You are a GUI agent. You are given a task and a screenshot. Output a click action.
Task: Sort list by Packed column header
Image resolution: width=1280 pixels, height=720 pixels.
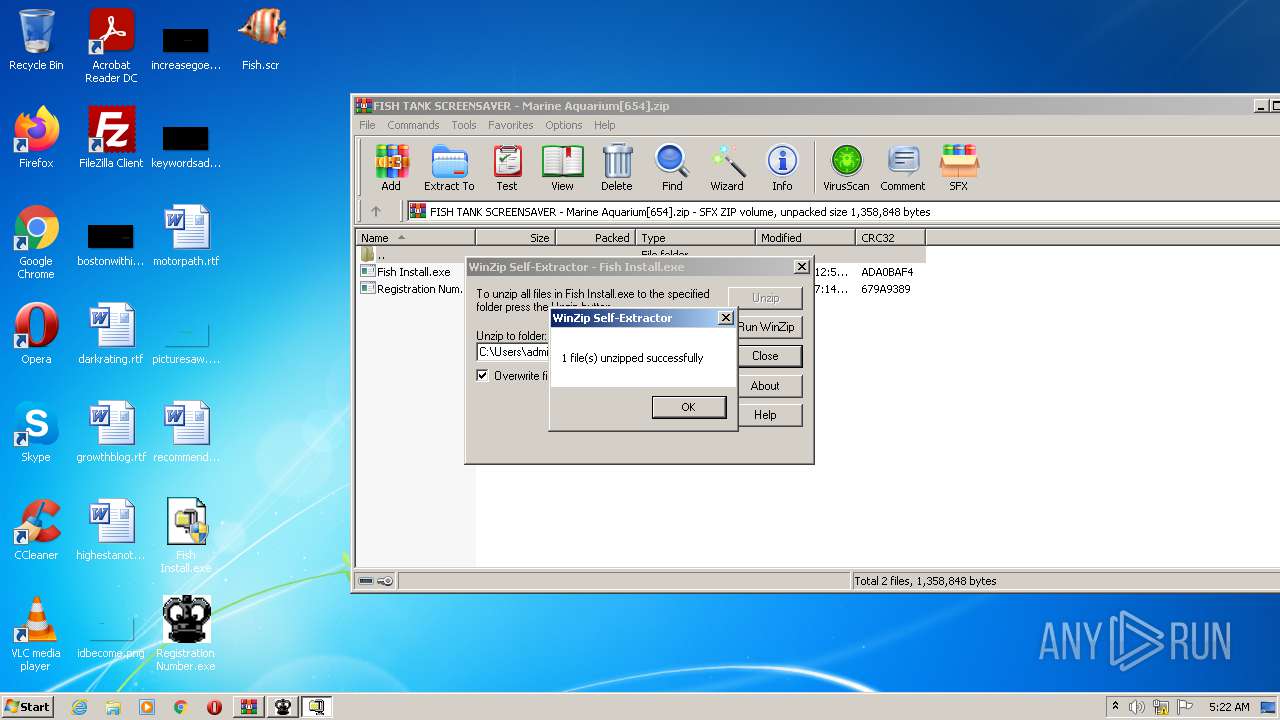(595, 238)
